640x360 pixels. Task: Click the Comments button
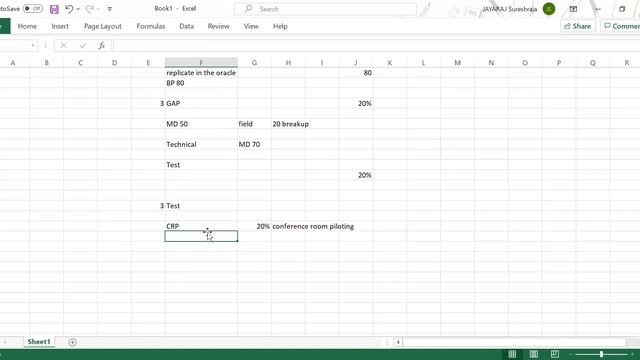[x=620, y=26]
